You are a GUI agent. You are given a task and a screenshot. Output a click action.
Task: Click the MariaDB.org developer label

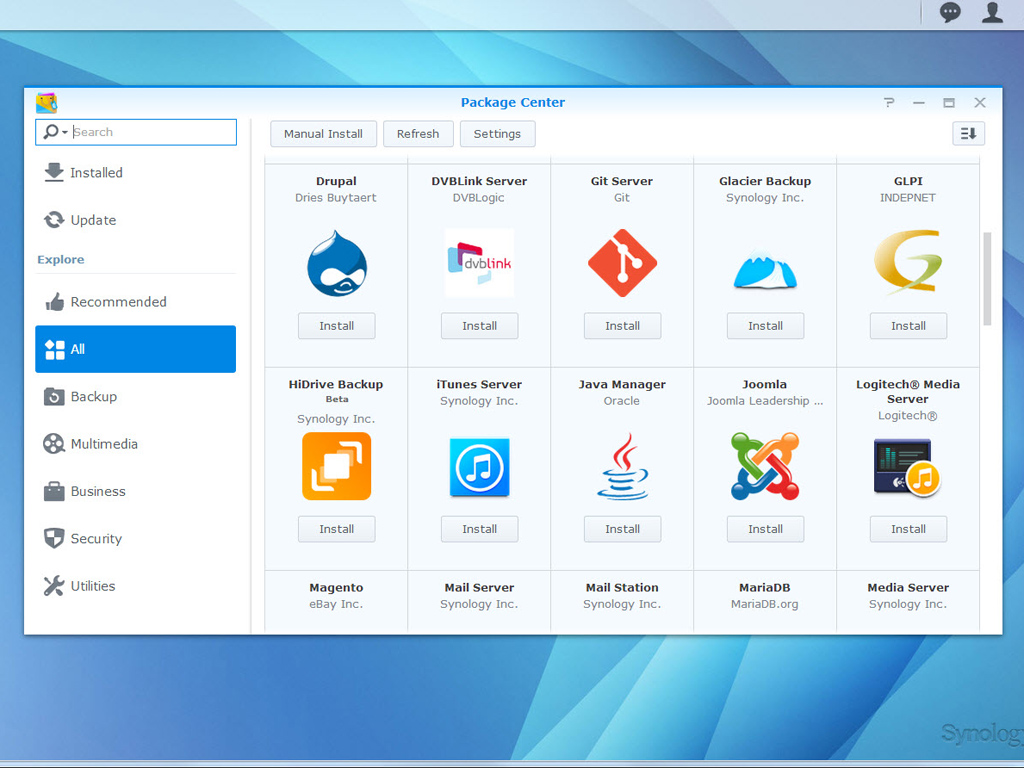[x=765, y=604]
